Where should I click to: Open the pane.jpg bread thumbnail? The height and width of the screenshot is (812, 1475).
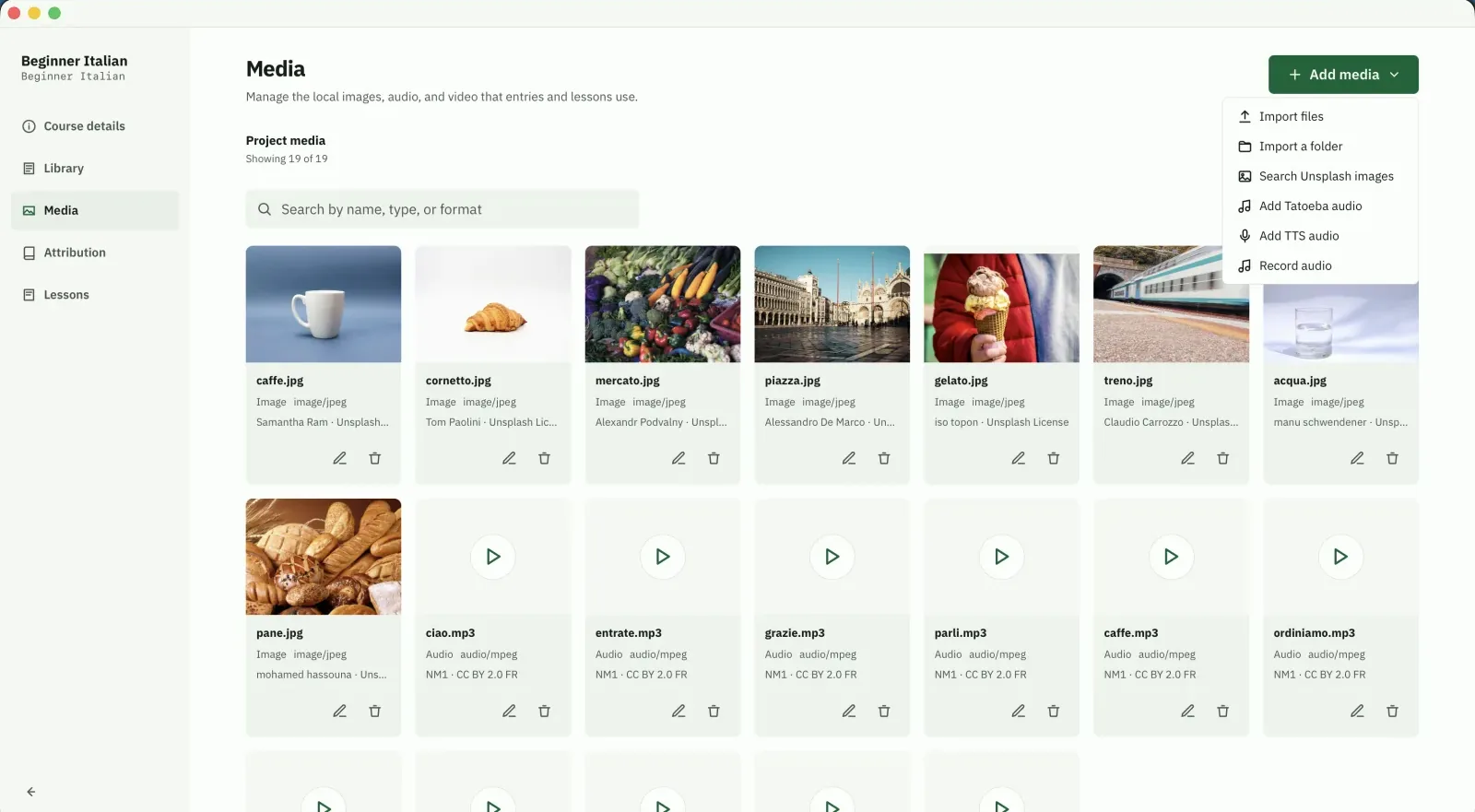click(x=324, y=557)
